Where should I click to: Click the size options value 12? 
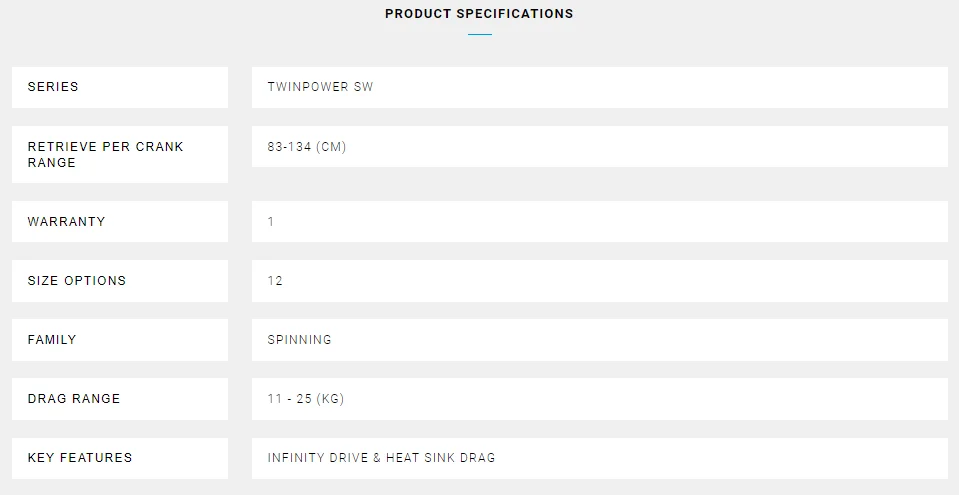click(275, 280)
